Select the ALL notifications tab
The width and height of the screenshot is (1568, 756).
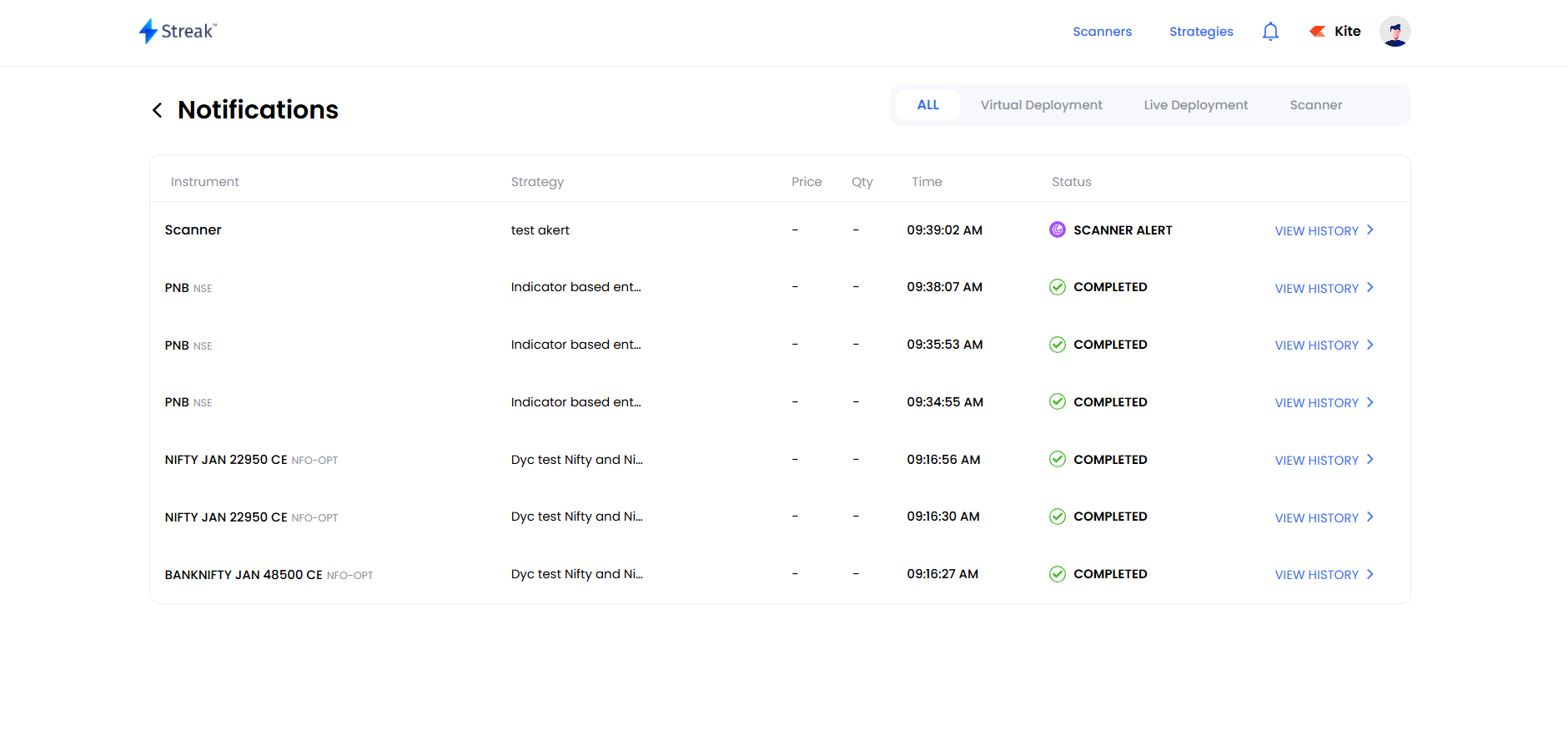[x=927, y=105]
